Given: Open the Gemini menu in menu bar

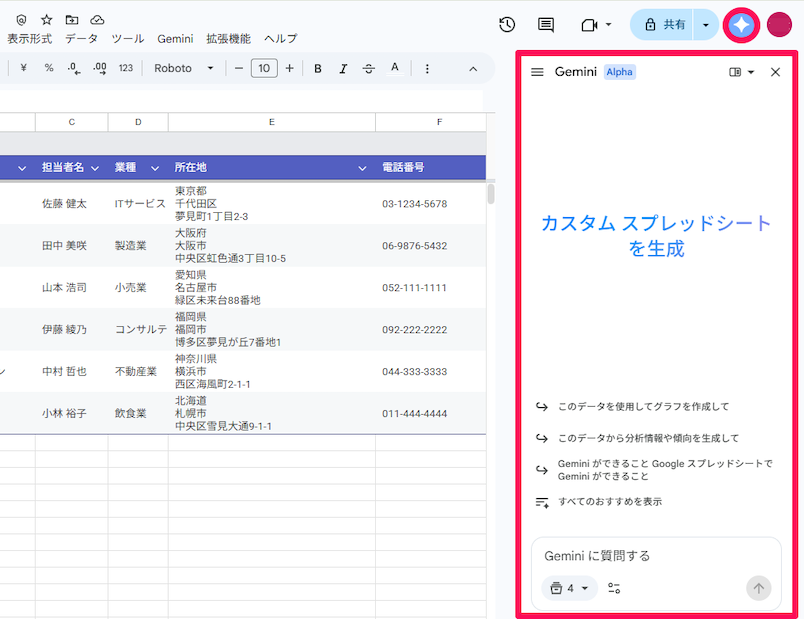Looking at the screenshot, I should coord(175,39).
